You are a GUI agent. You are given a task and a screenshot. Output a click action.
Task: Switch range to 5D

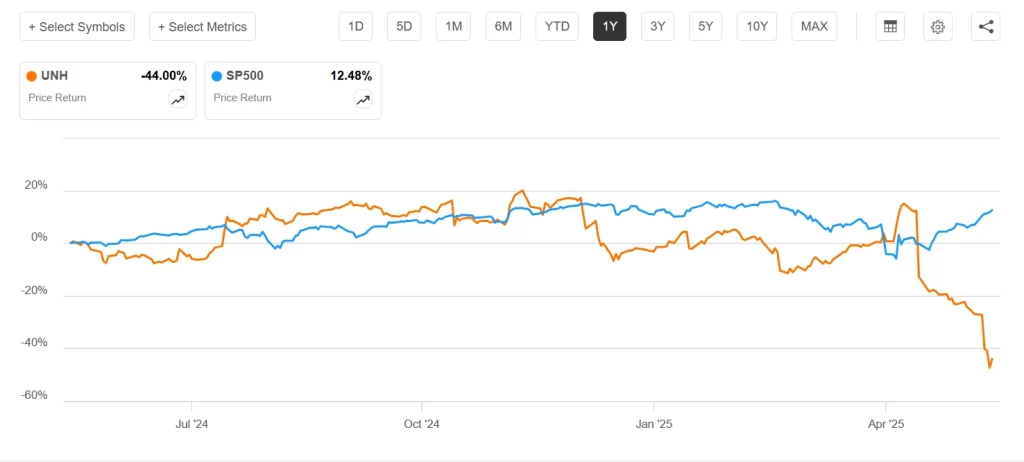point(404,27)
